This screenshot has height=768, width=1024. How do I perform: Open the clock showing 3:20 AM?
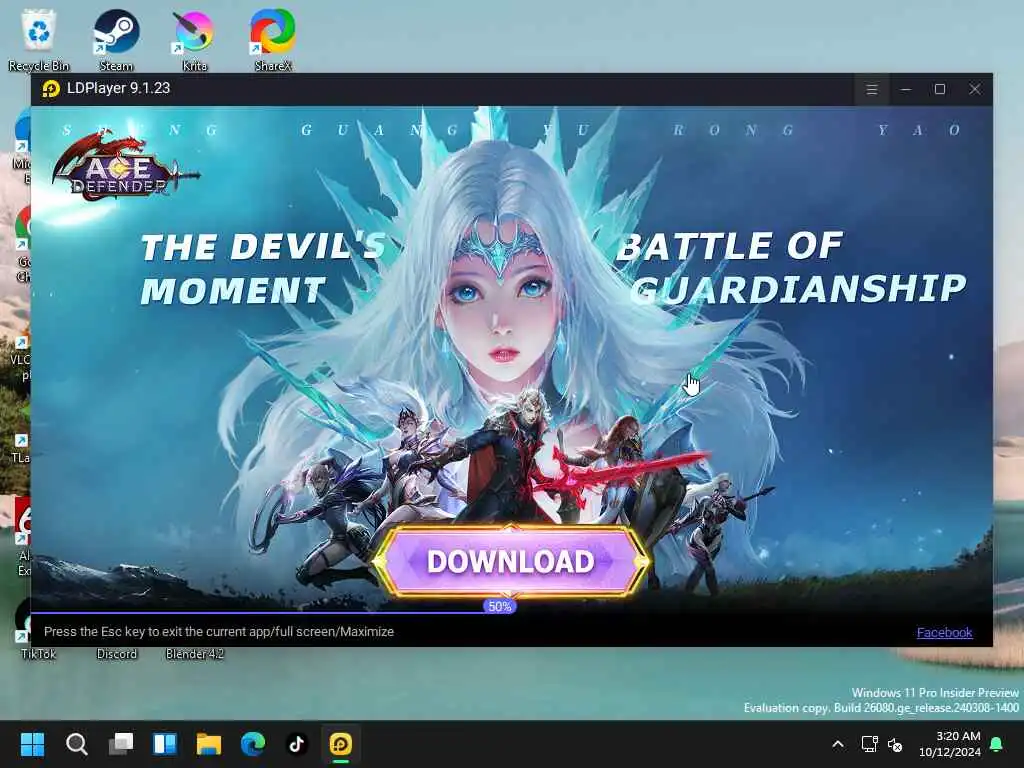pos(950,744)
